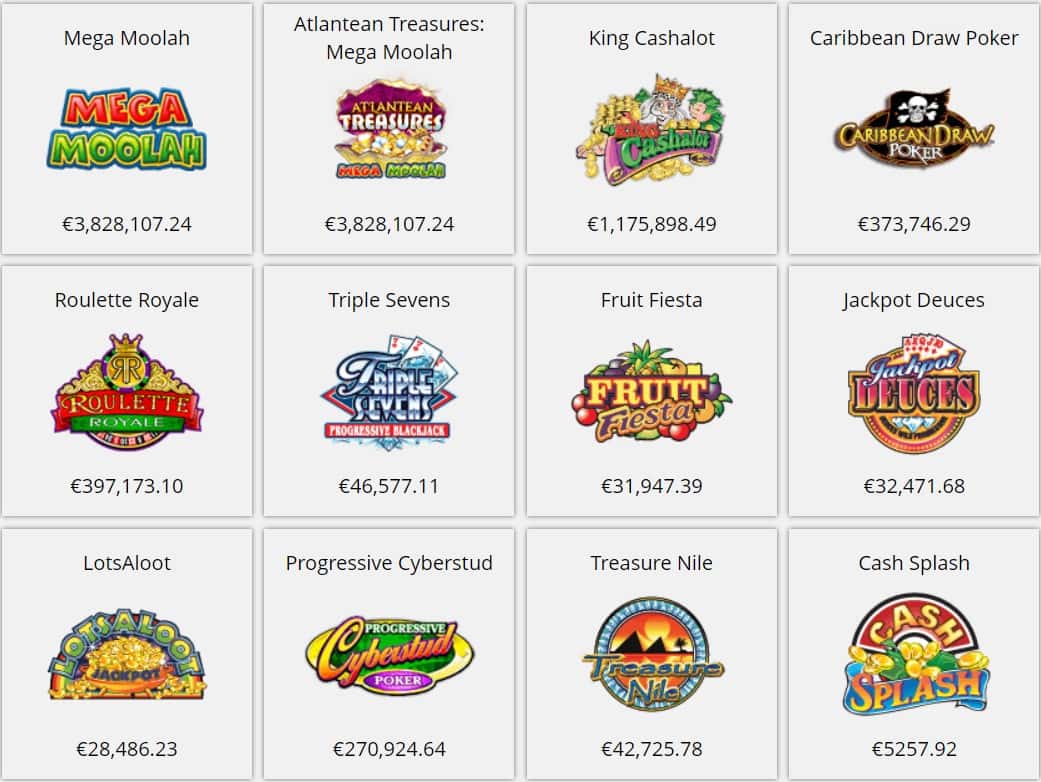Open the Mega Moolah game logo
The width and height of the screenshot is (1041, 782).
click(x=126, y=130)
